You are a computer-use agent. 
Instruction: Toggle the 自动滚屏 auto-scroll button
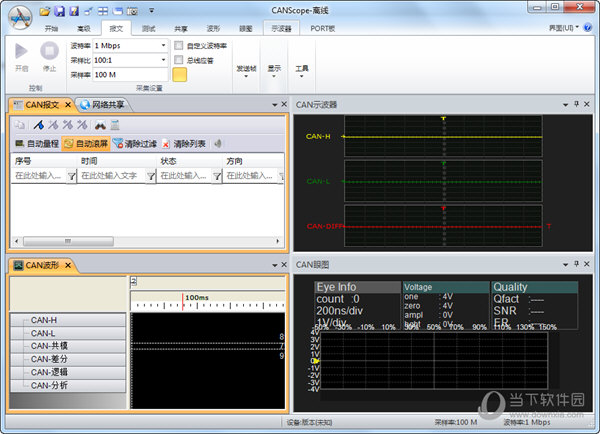click(x=86, y=144)
